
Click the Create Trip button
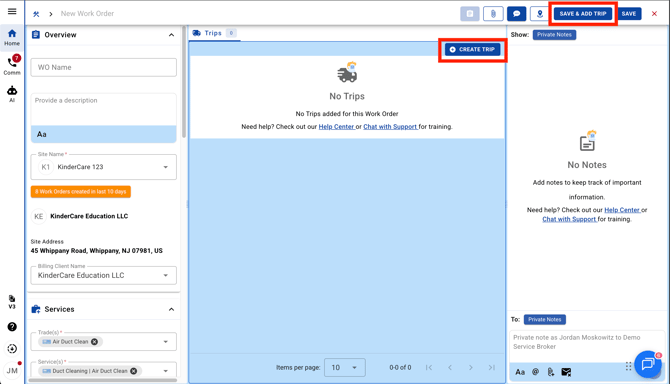coord(472,50)
